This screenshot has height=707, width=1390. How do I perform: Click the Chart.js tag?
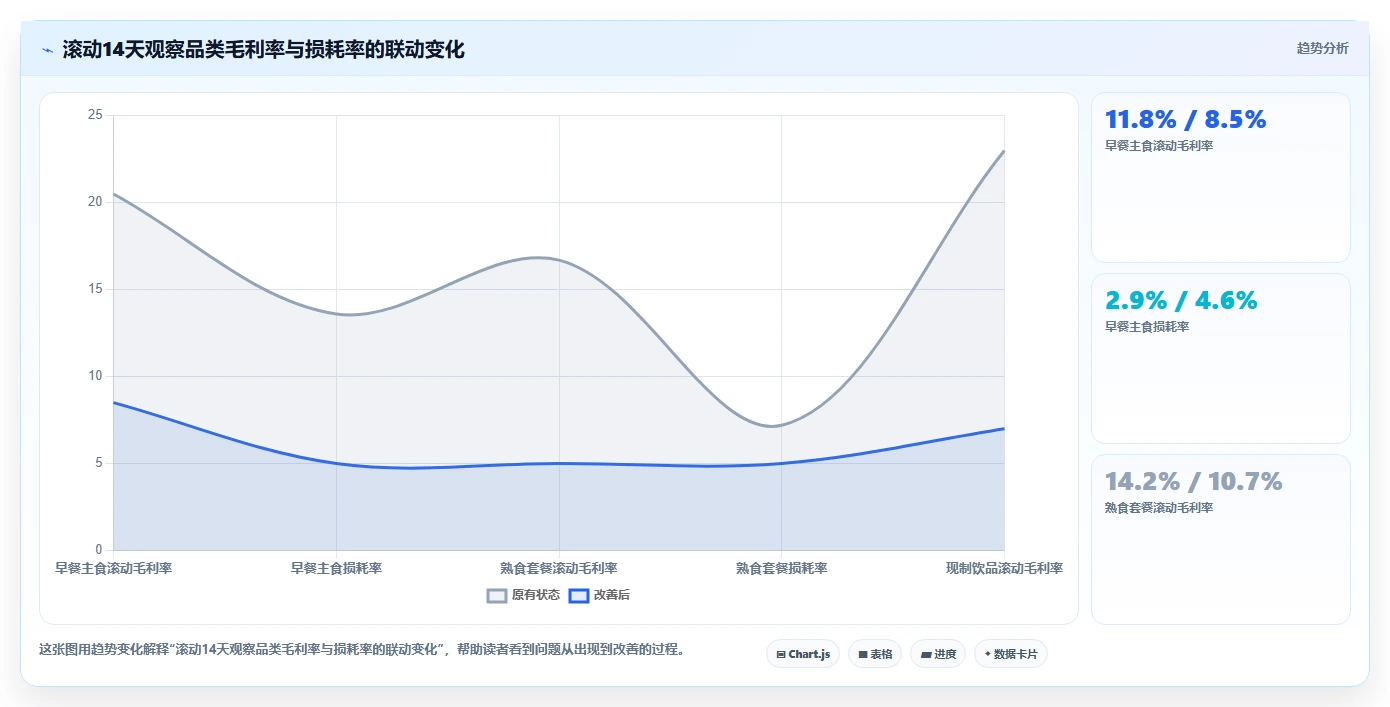point(803,654)
